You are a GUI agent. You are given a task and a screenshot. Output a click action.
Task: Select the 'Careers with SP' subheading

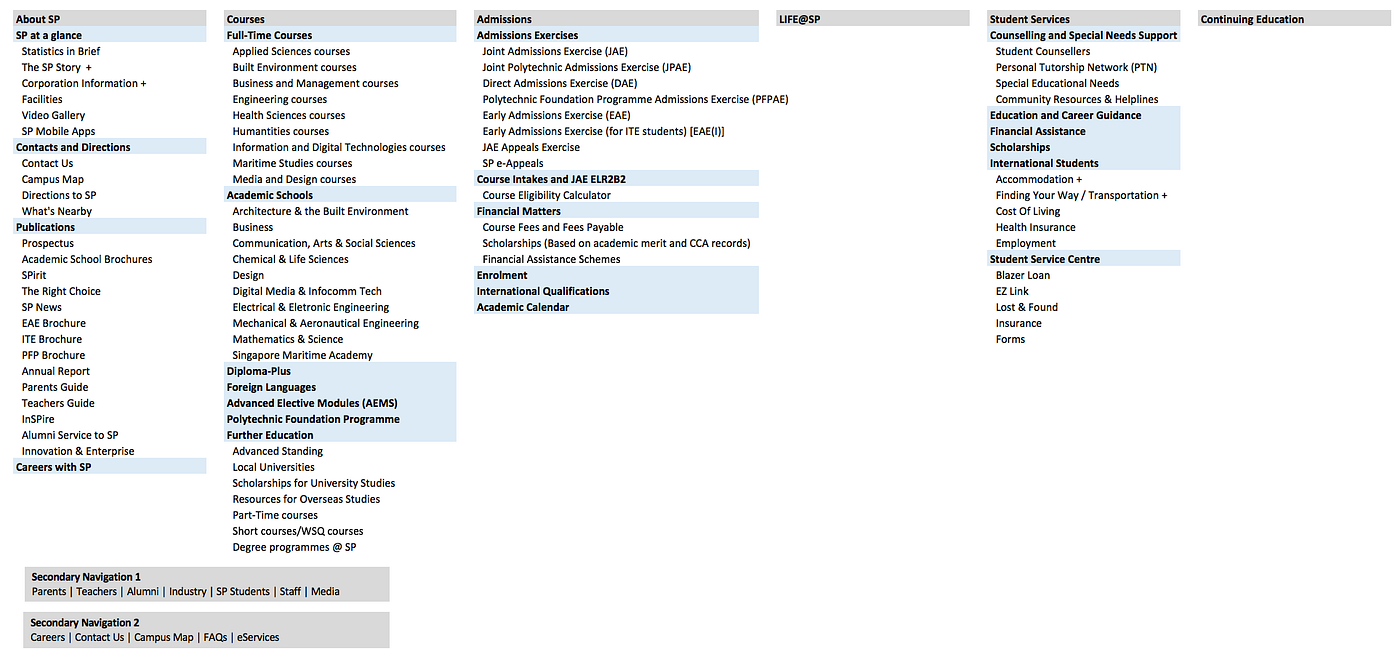(x=109, y=467)
